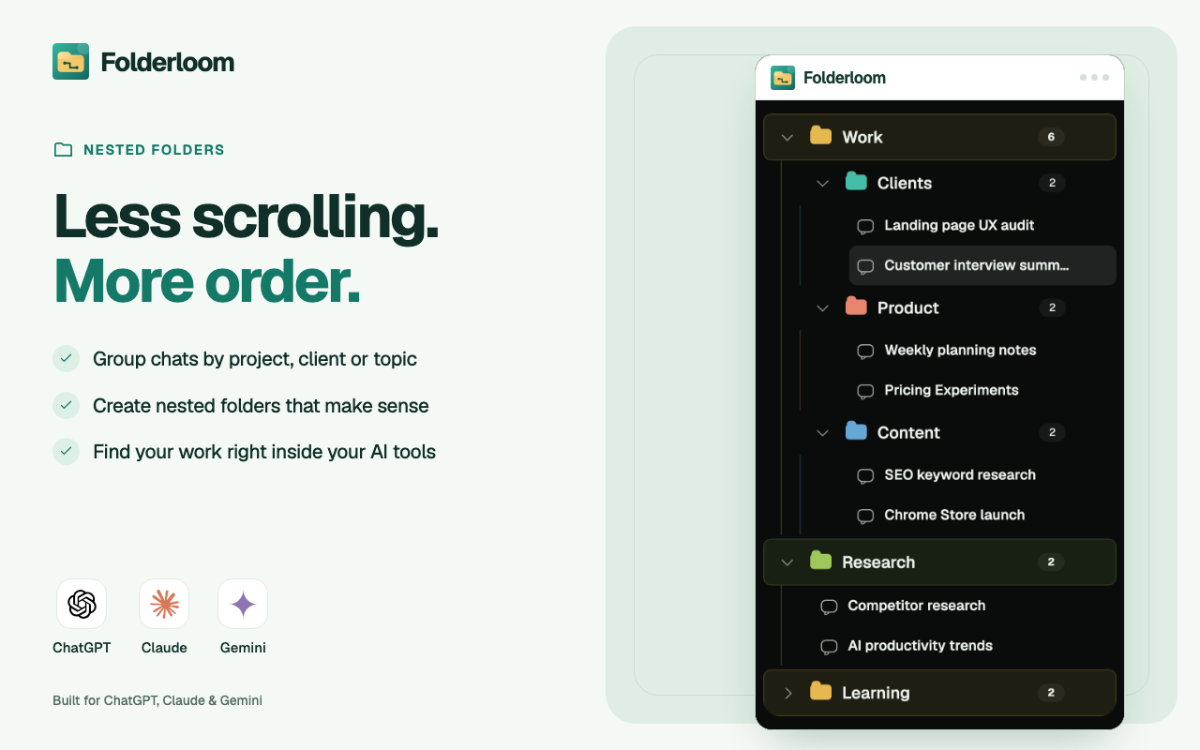
Task: Click checkmark beside Find your work right inside
Action: pyautogui.click(x=66, y=451)
